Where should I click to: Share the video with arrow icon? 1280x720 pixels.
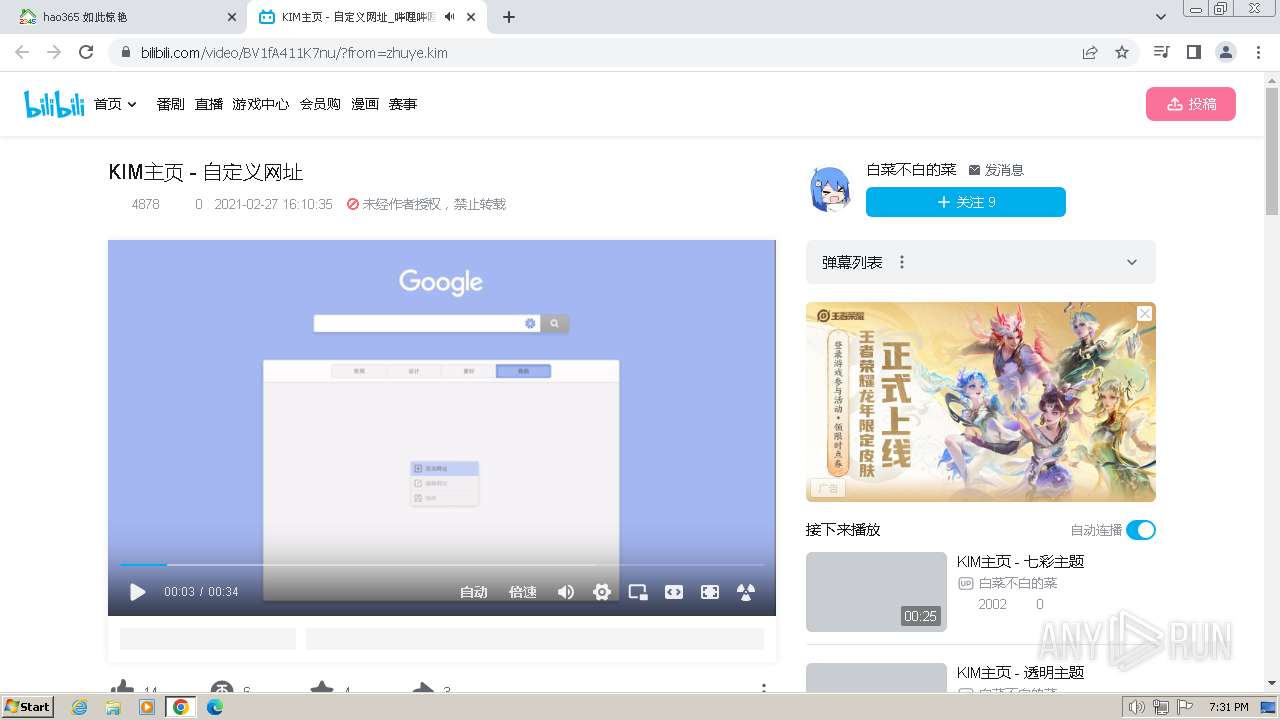point(423,688)
